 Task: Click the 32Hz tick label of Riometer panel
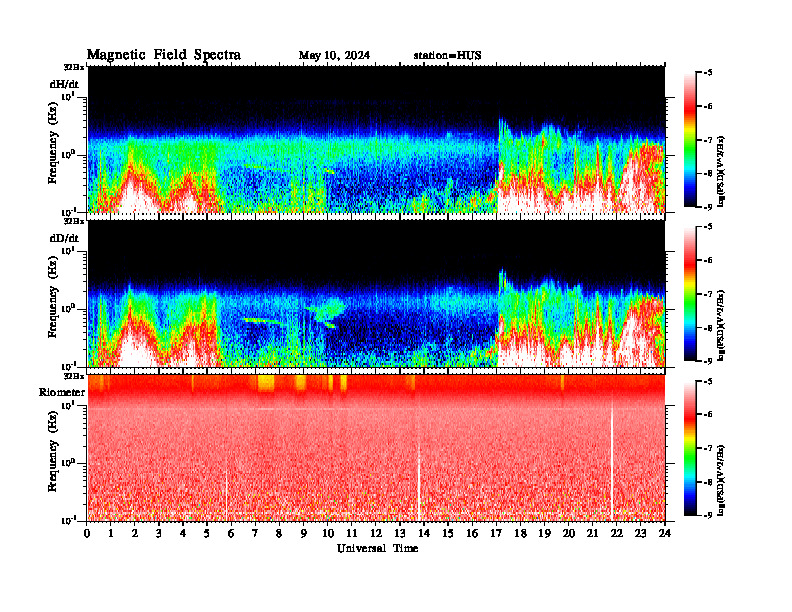click(x=74, y=376)
